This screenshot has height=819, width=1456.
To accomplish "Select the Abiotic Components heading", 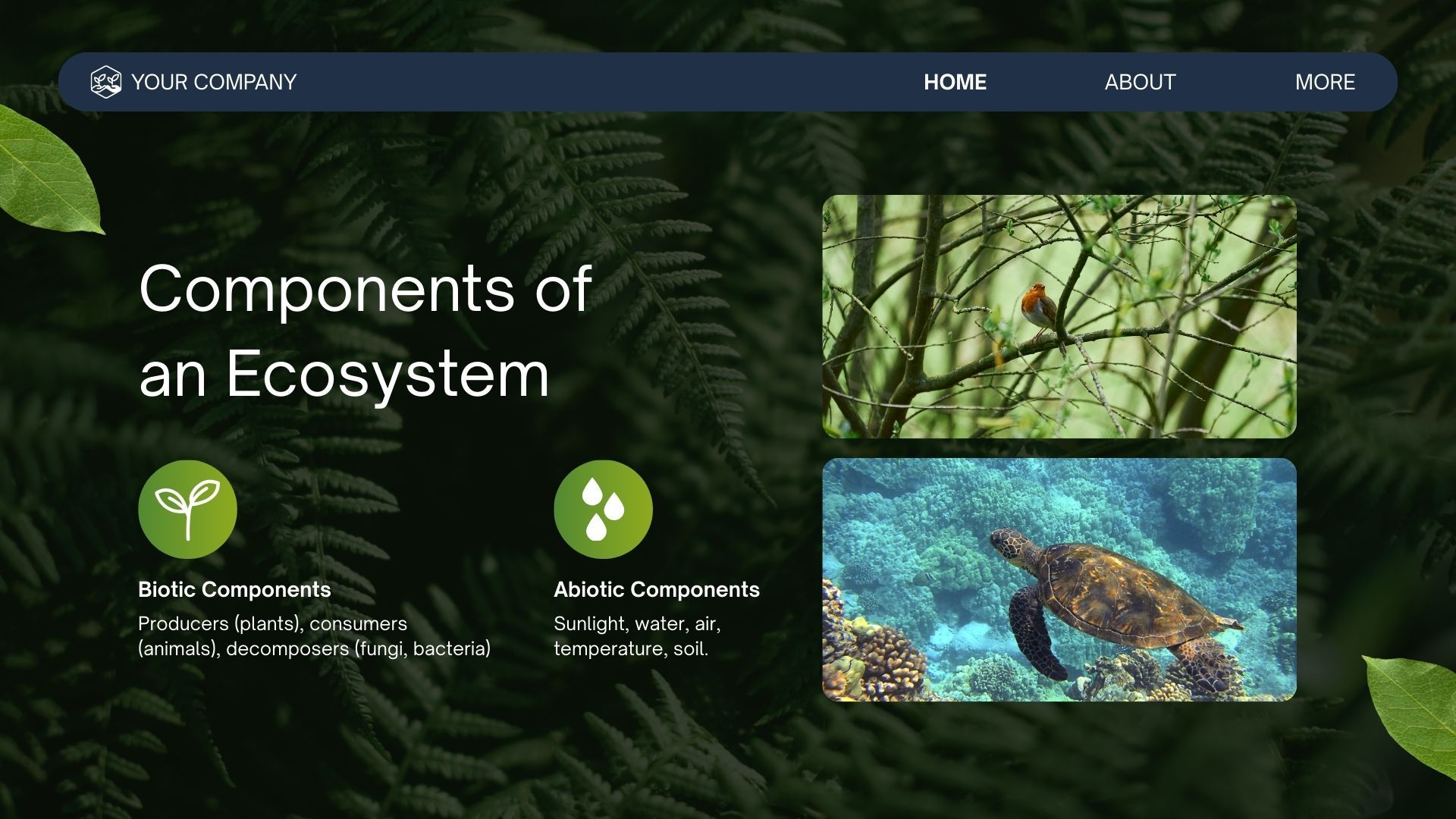I will click(656, 589).
